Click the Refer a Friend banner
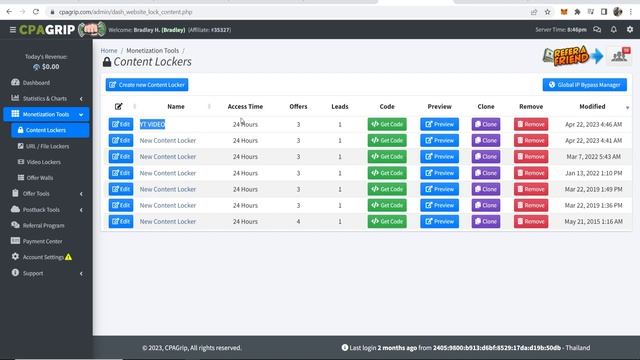This screenshot has height=360, width=640. click(573, 56)
